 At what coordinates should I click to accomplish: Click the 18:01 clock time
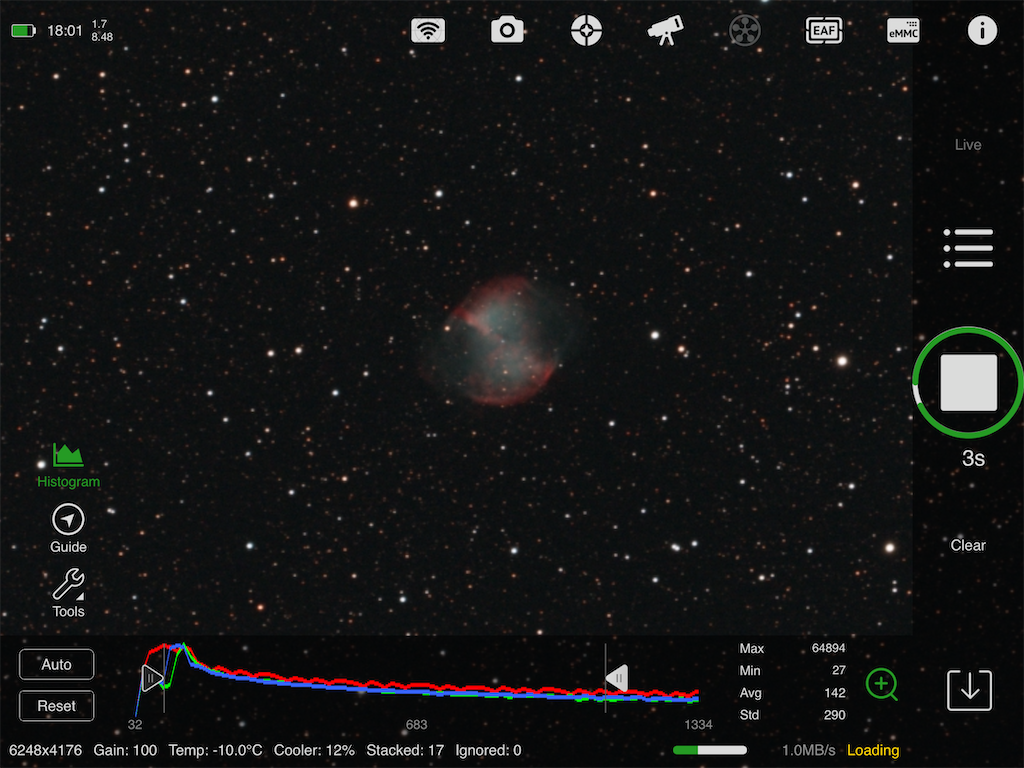point(65,31)
